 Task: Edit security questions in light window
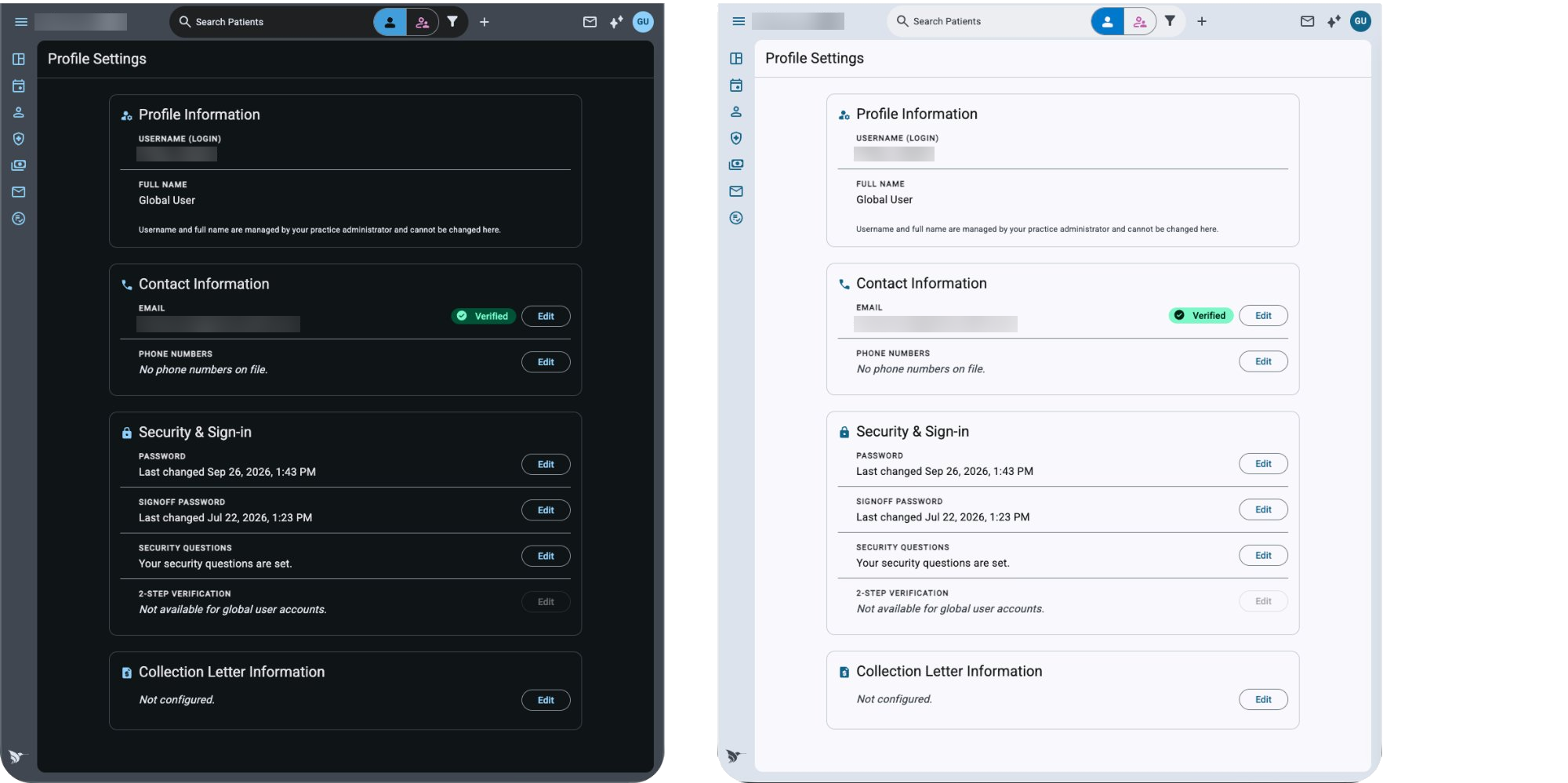(1263, 555)
